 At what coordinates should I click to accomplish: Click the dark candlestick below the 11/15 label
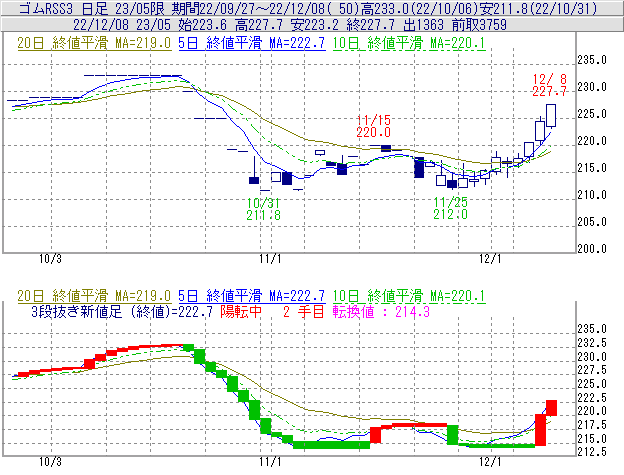point(386,148)
